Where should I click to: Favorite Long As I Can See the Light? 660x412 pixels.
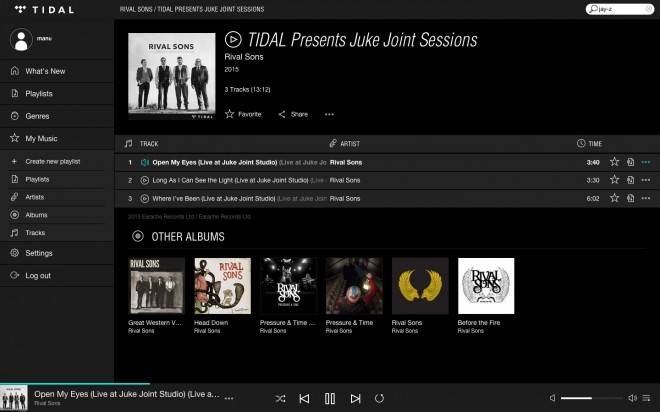tap(615, 180)
